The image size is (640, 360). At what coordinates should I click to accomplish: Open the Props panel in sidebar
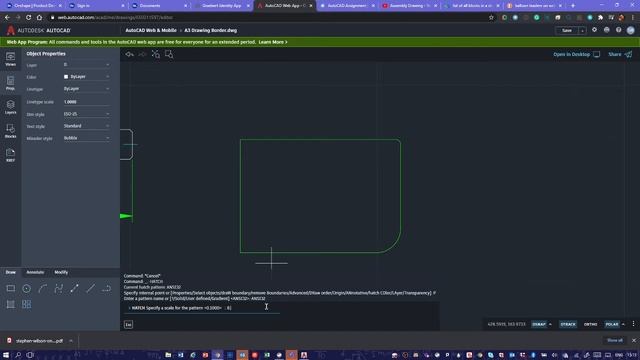(11, 83)
